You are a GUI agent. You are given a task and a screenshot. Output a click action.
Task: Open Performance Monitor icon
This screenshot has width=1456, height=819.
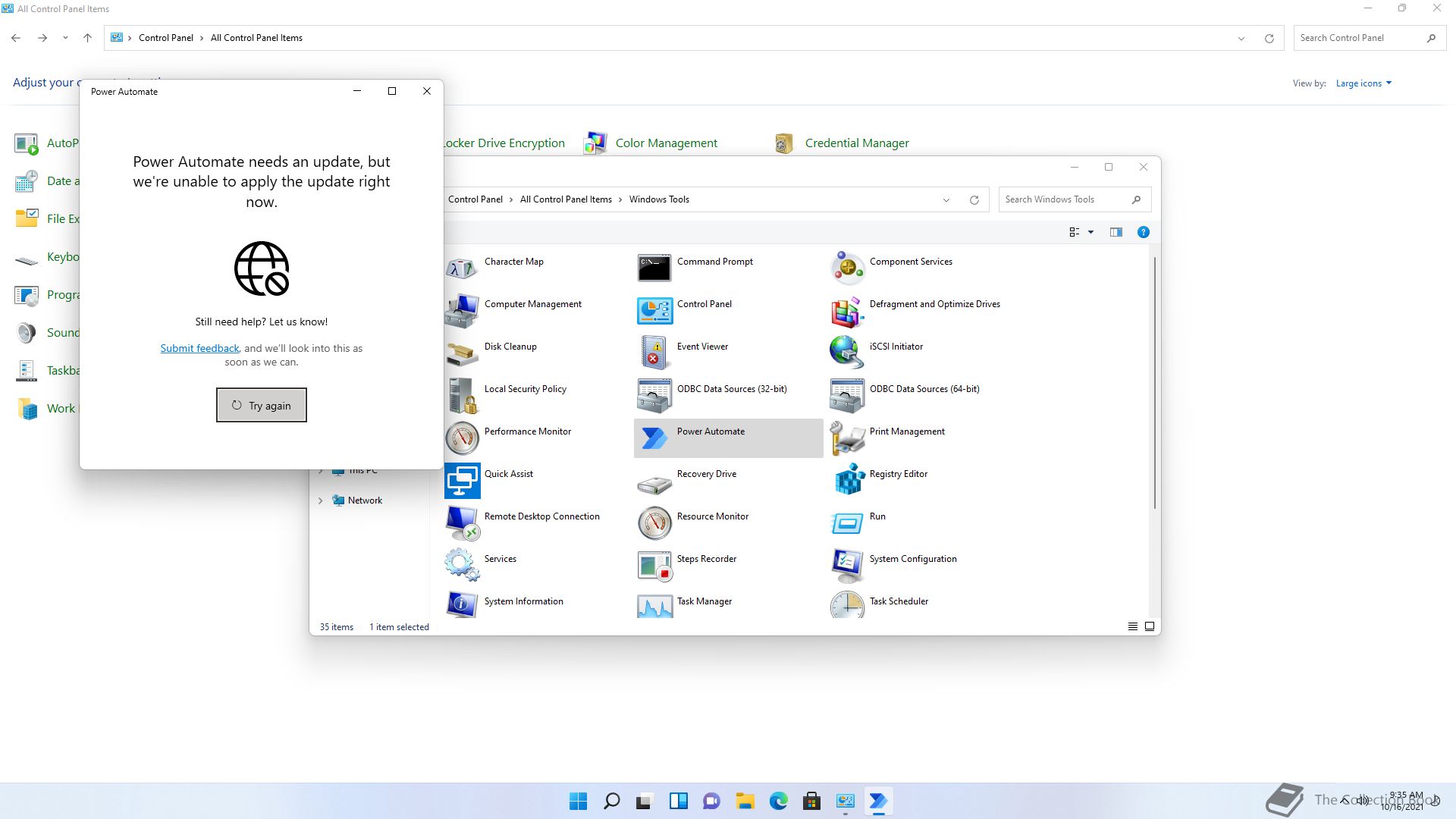462,438
